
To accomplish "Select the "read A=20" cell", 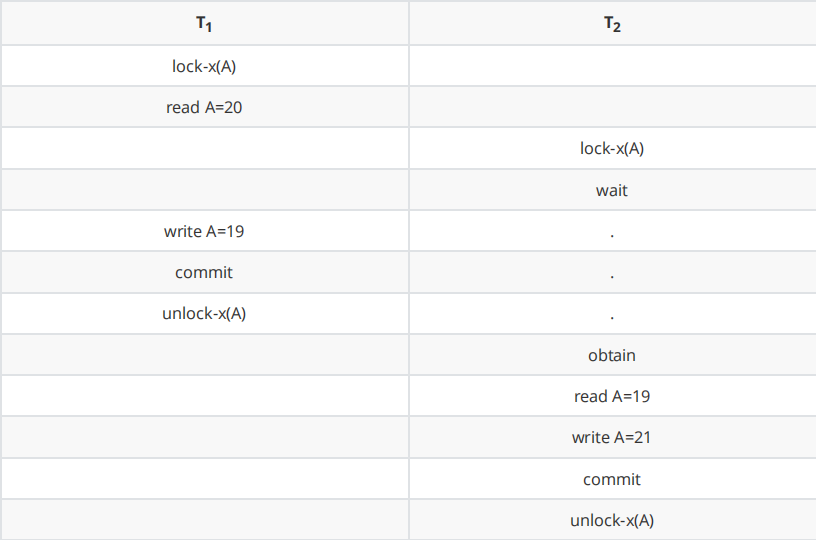I will (204, 107).
